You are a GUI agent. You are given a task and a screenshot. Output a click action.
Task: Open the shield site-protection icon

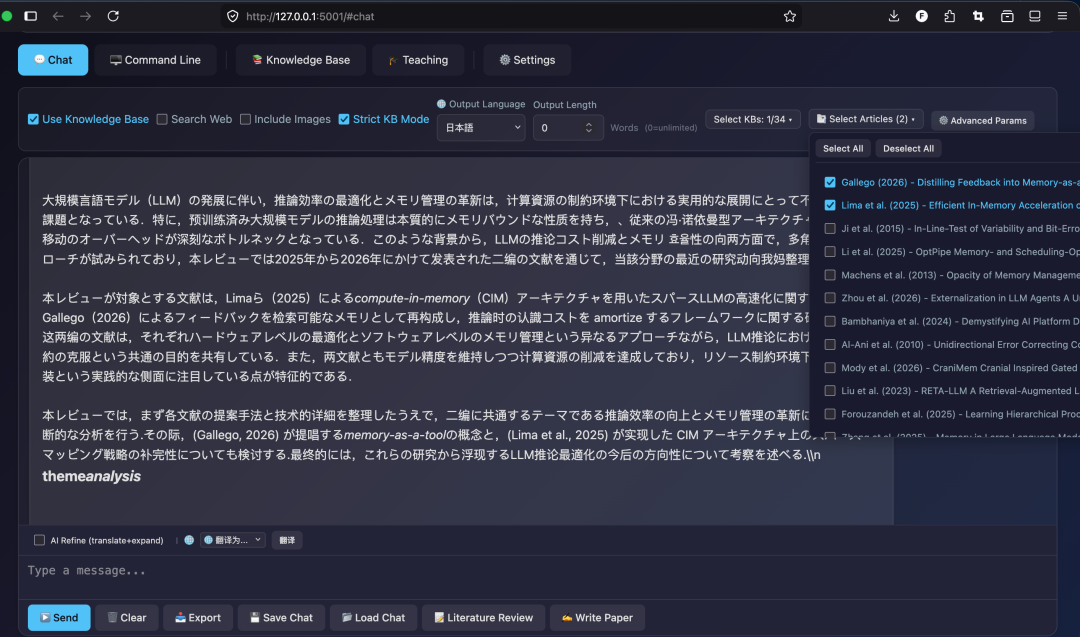point(233,16)
